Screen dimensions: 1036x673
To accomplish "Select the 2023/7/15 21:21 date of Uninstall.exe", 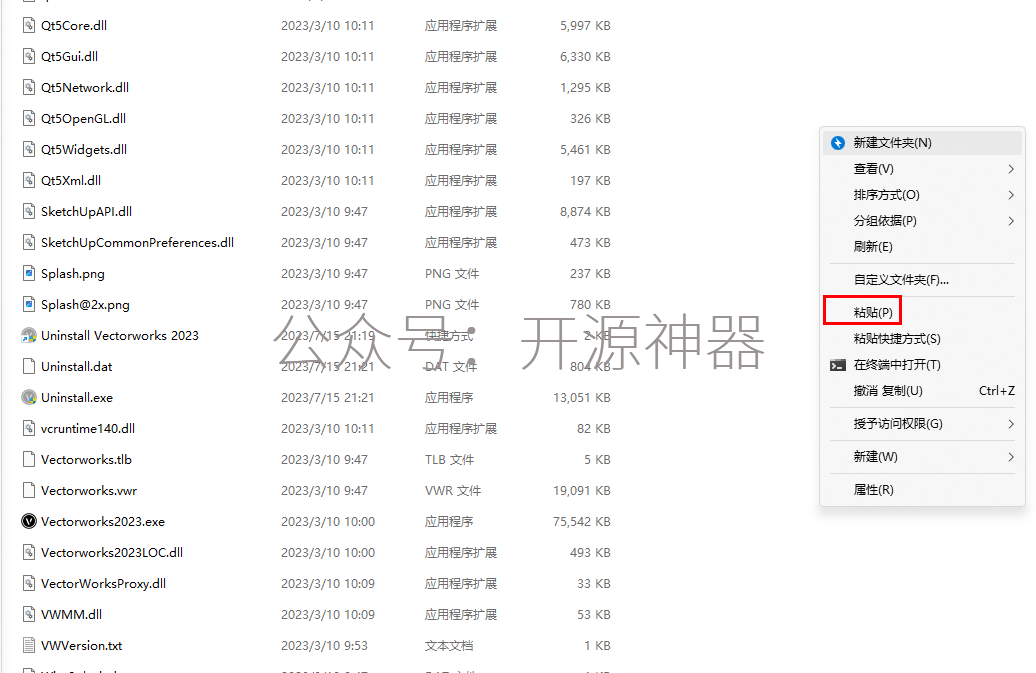I will 328,398.
